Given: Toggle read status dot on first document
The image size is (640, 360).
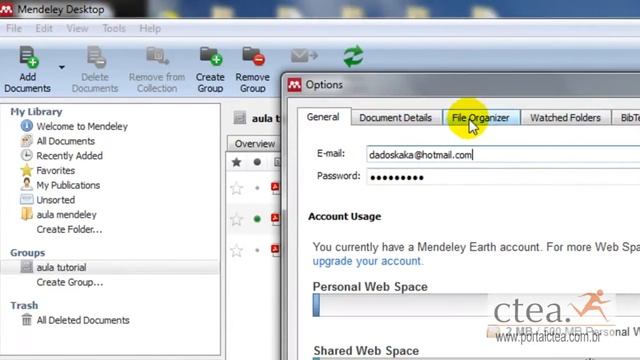Looking at the screenshot, I should pyautogui.click(x=257, y=188).
